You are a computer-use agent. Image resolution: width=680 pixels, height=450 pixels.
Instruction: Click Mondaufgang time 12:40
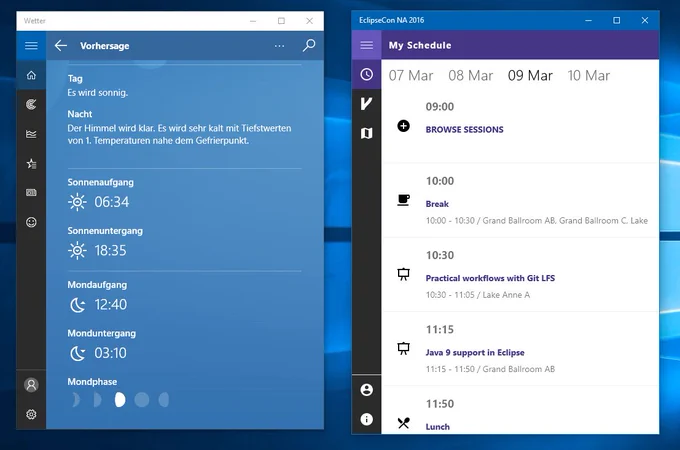point(111,304)
